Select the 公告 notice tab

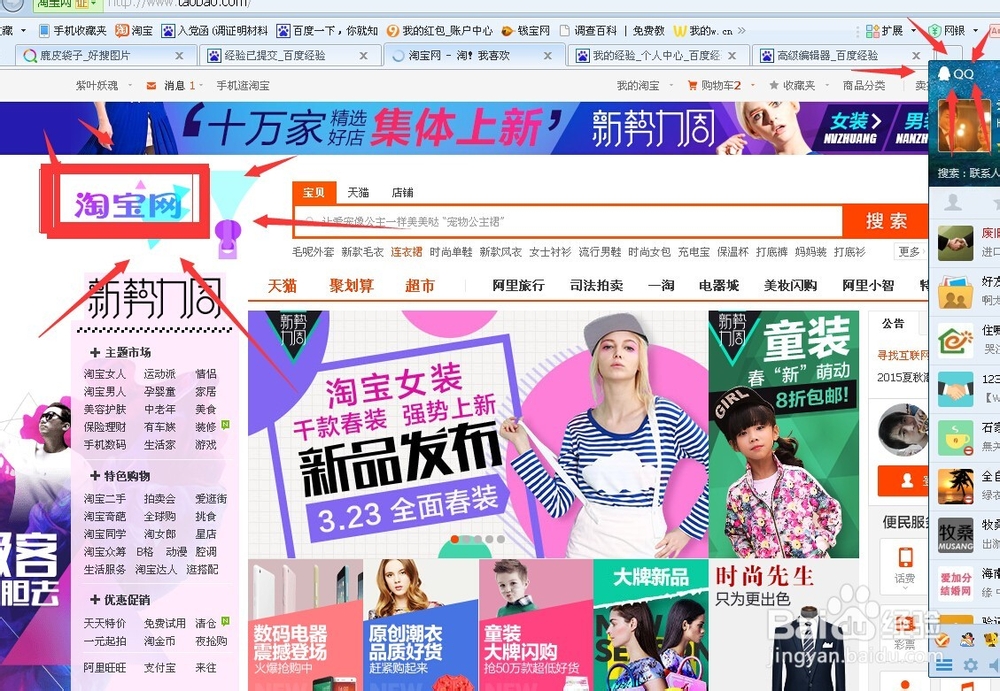893,323
